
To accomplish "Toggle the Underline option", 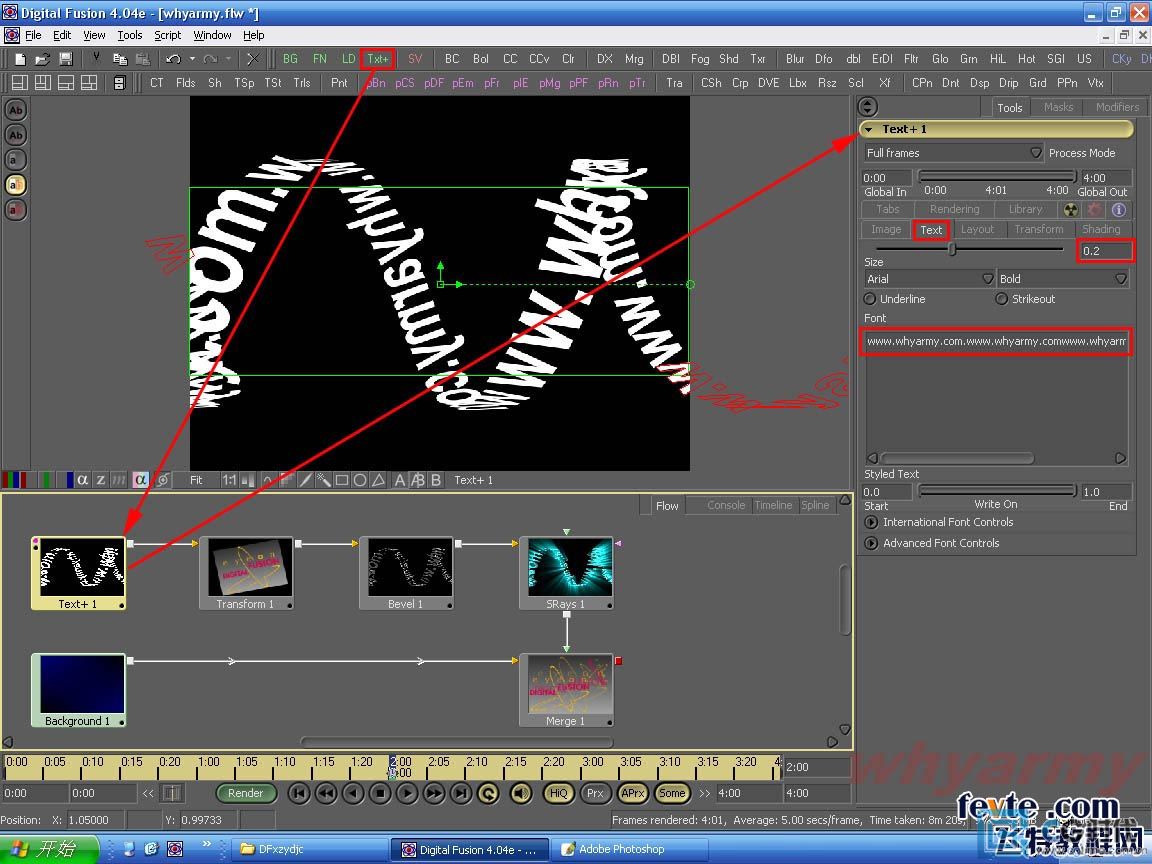I will (895, 299).
